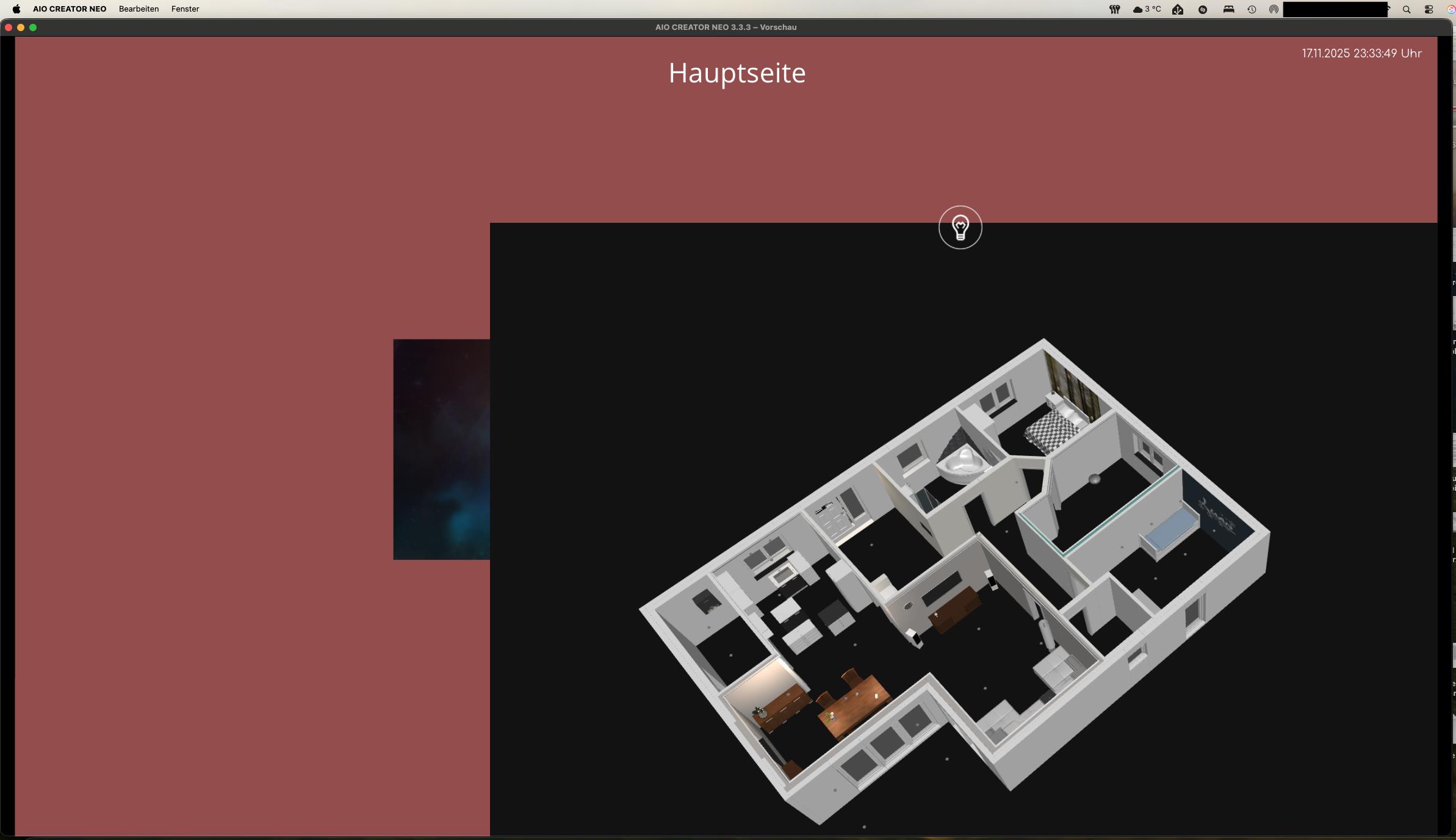Click the light bulb icon
This screenshot has width=1456, height=840.
pos(960,228)
